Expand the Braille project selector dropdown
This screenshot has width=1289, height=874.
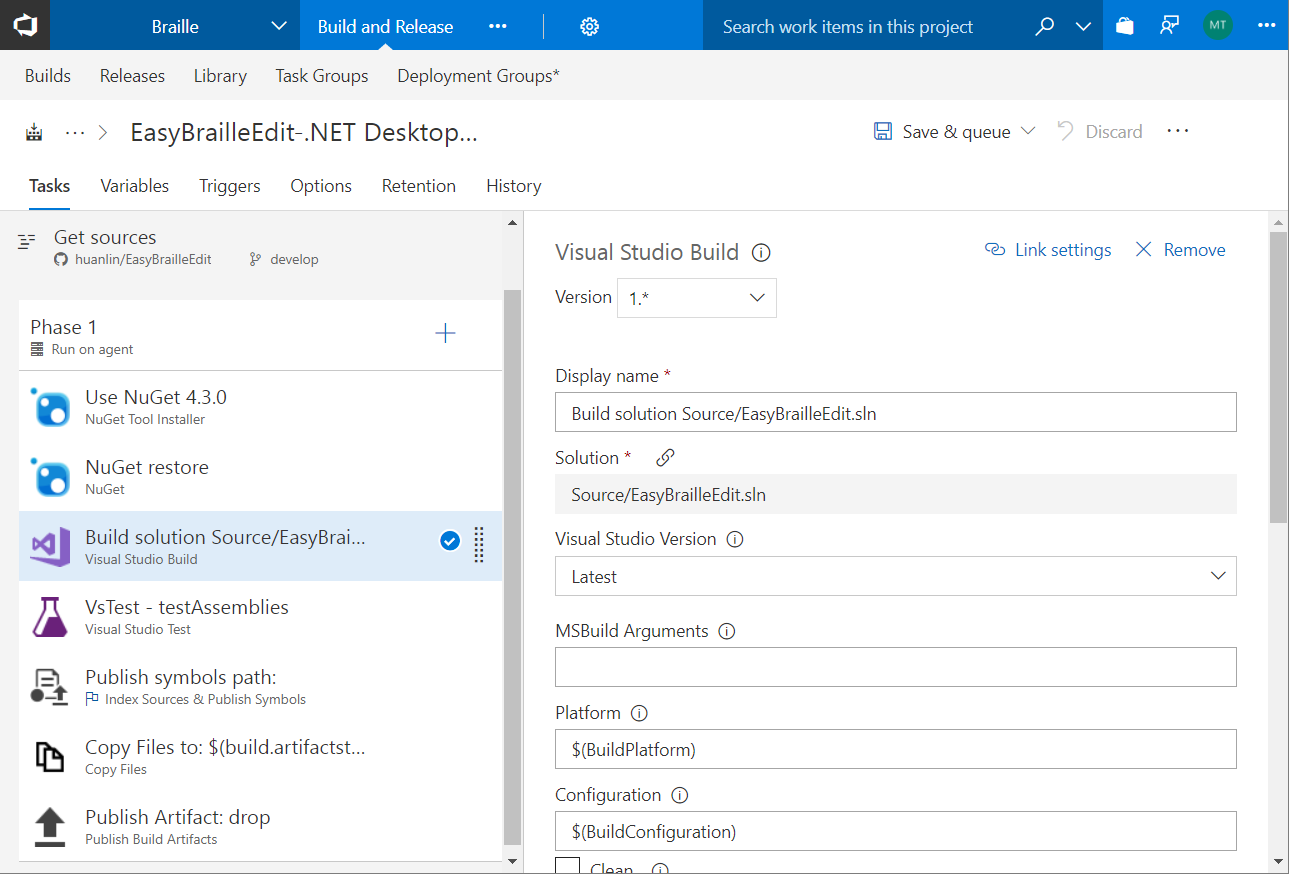point(279,27)
